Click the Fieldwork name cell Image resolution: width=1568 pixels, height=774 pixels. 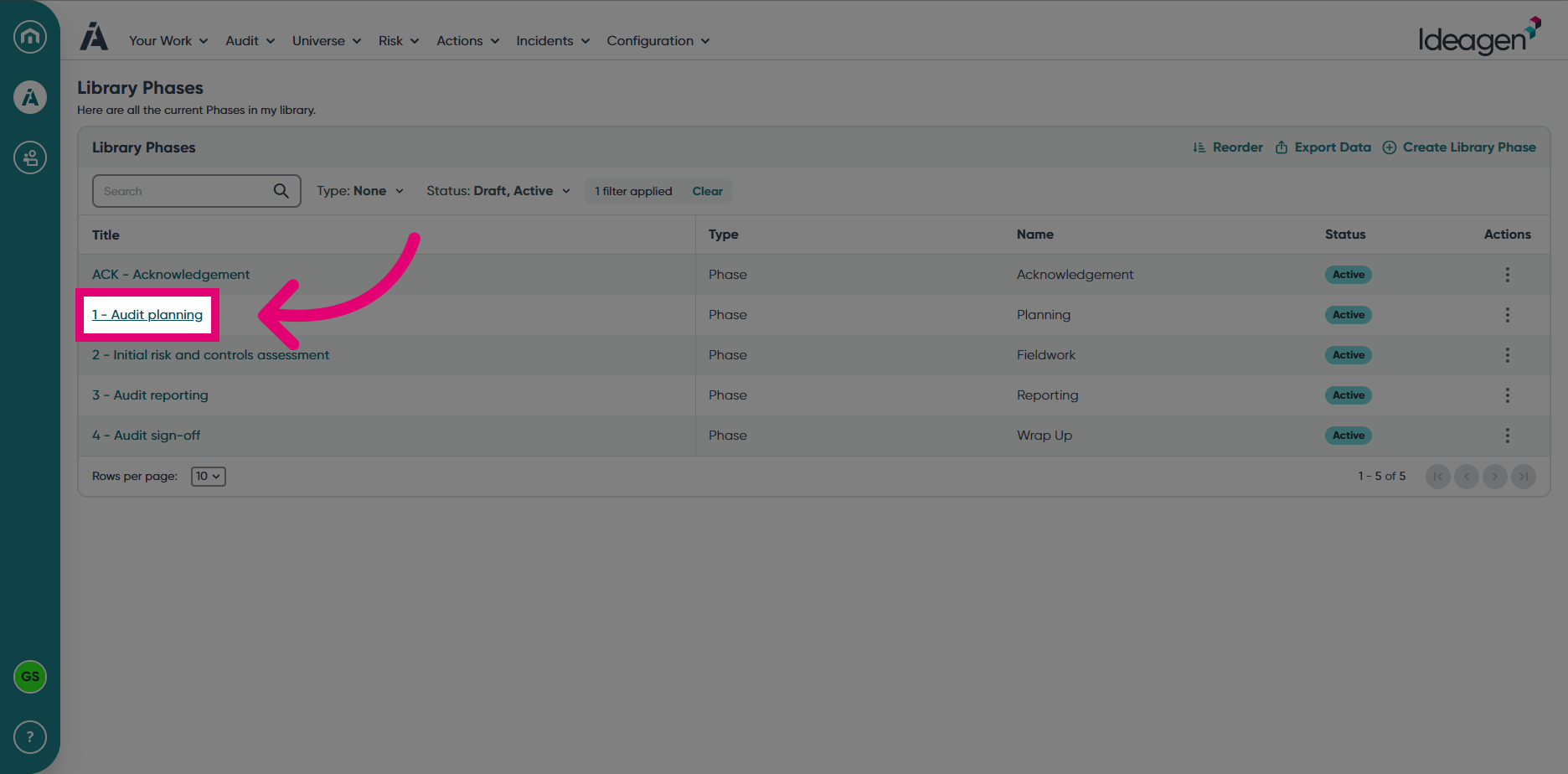click(x=1046, y=355)
